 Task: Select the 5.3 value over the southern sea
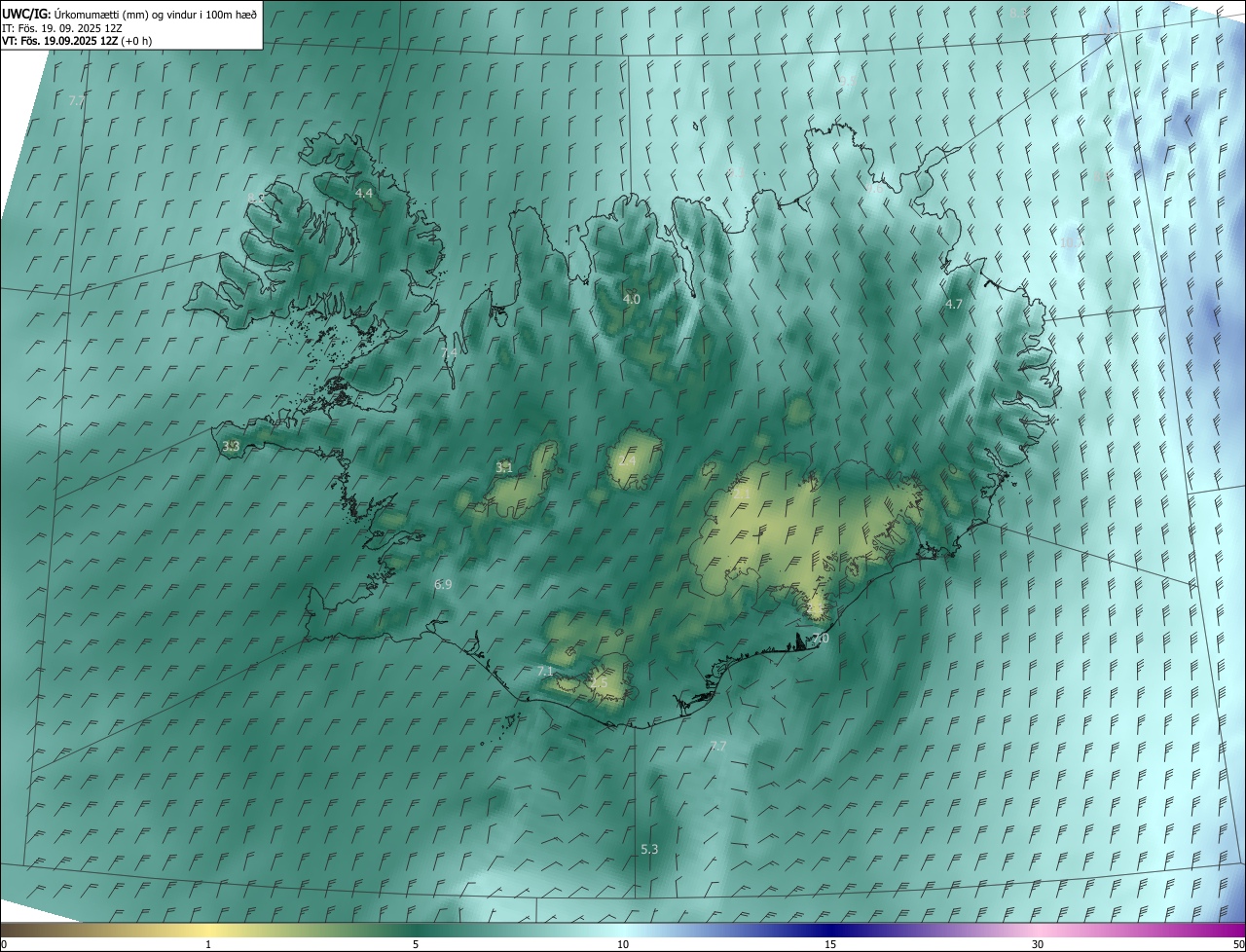(649, 849)
